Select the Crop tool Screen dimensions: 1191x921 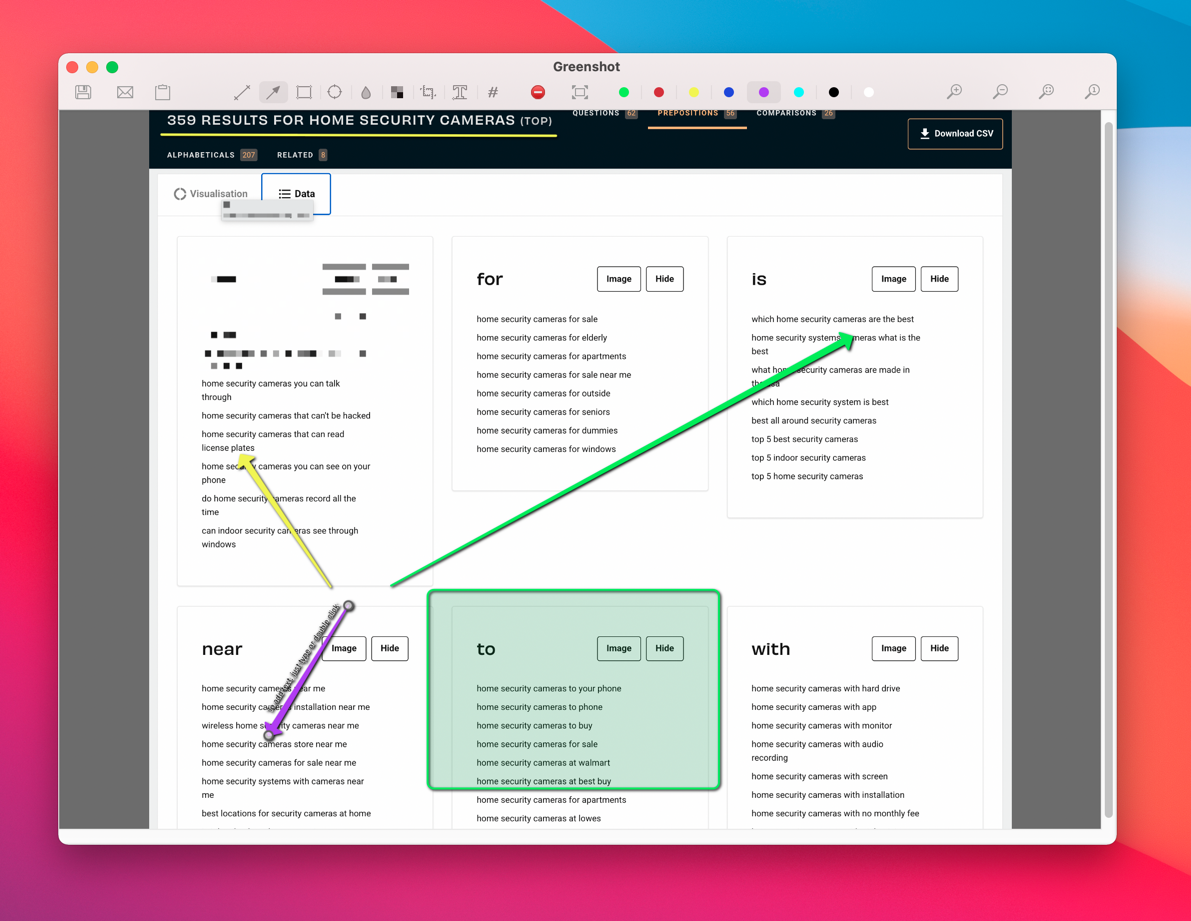[428, 93]
